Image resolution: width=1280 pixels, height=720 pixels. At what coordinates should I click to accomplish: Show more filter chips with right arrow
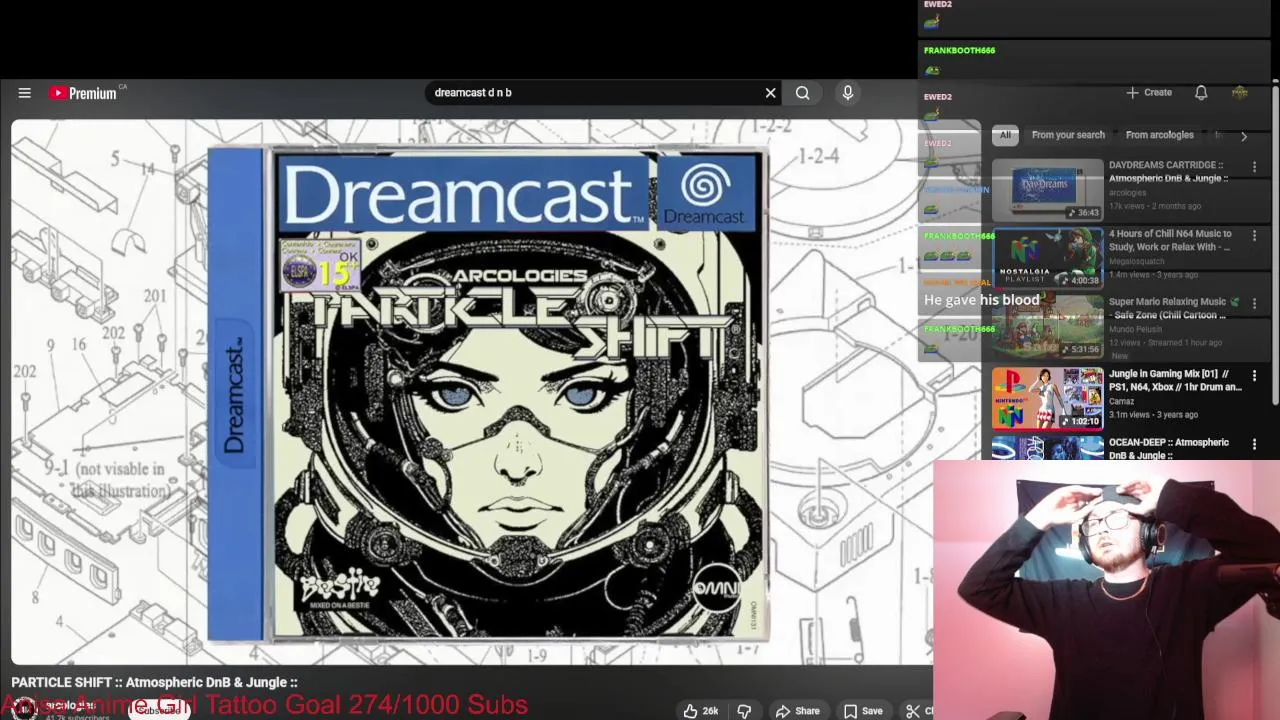tap(1243, 135)
